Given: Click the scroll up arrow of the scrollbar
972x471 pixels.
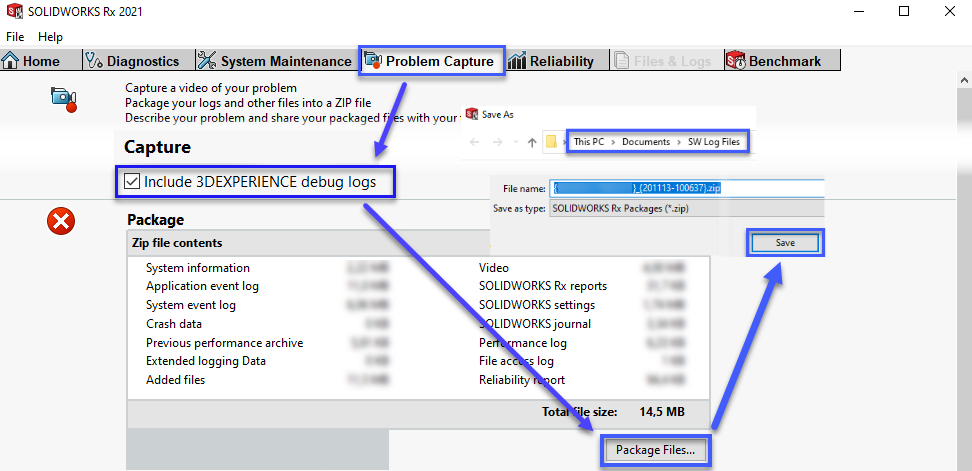Looking at the screenshot, I should pos(964,81).
